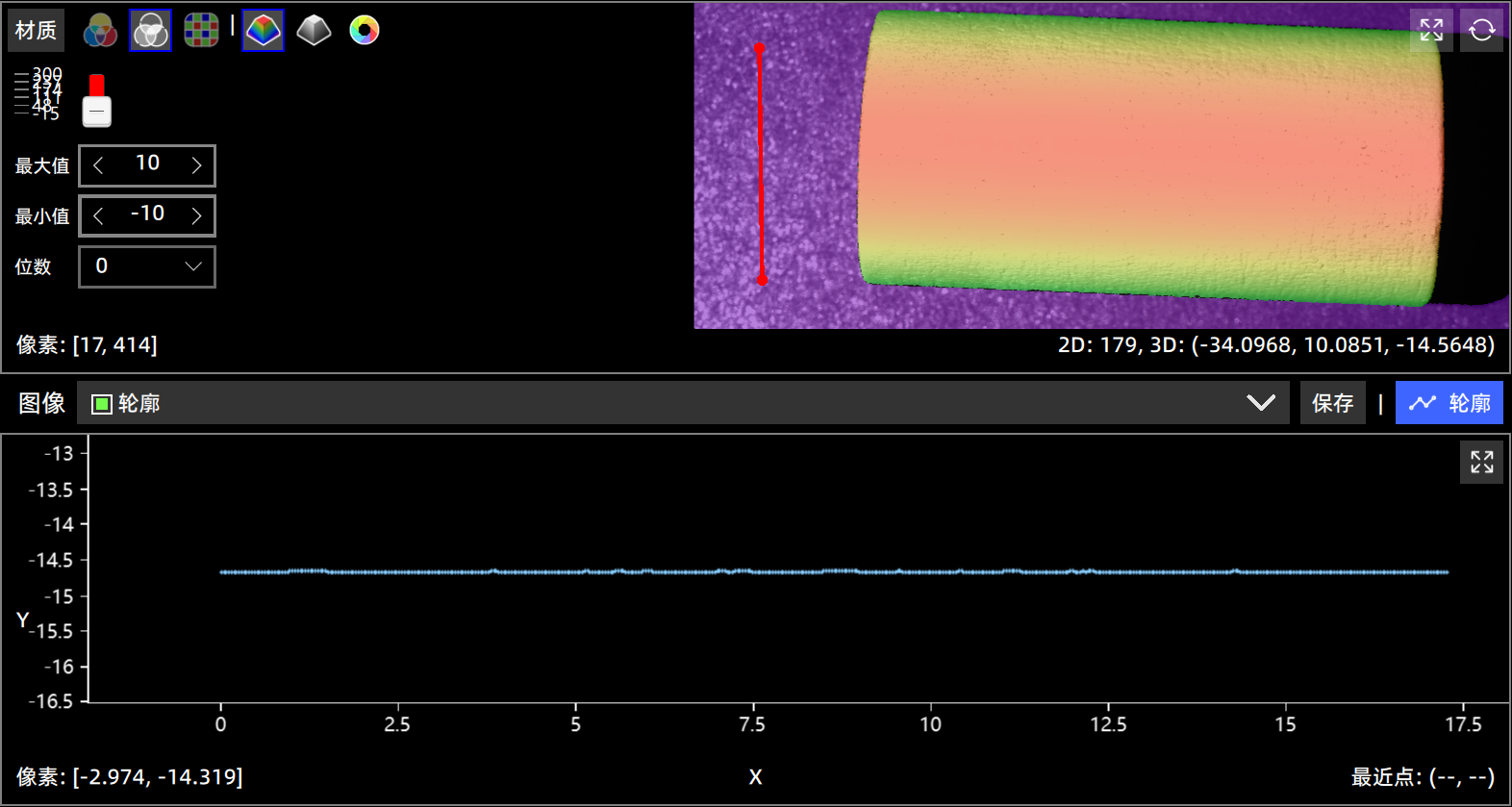Expand the 3D view to fullscreen
The height and width of the screenshot is (807, 1512).
[1431, 31]
